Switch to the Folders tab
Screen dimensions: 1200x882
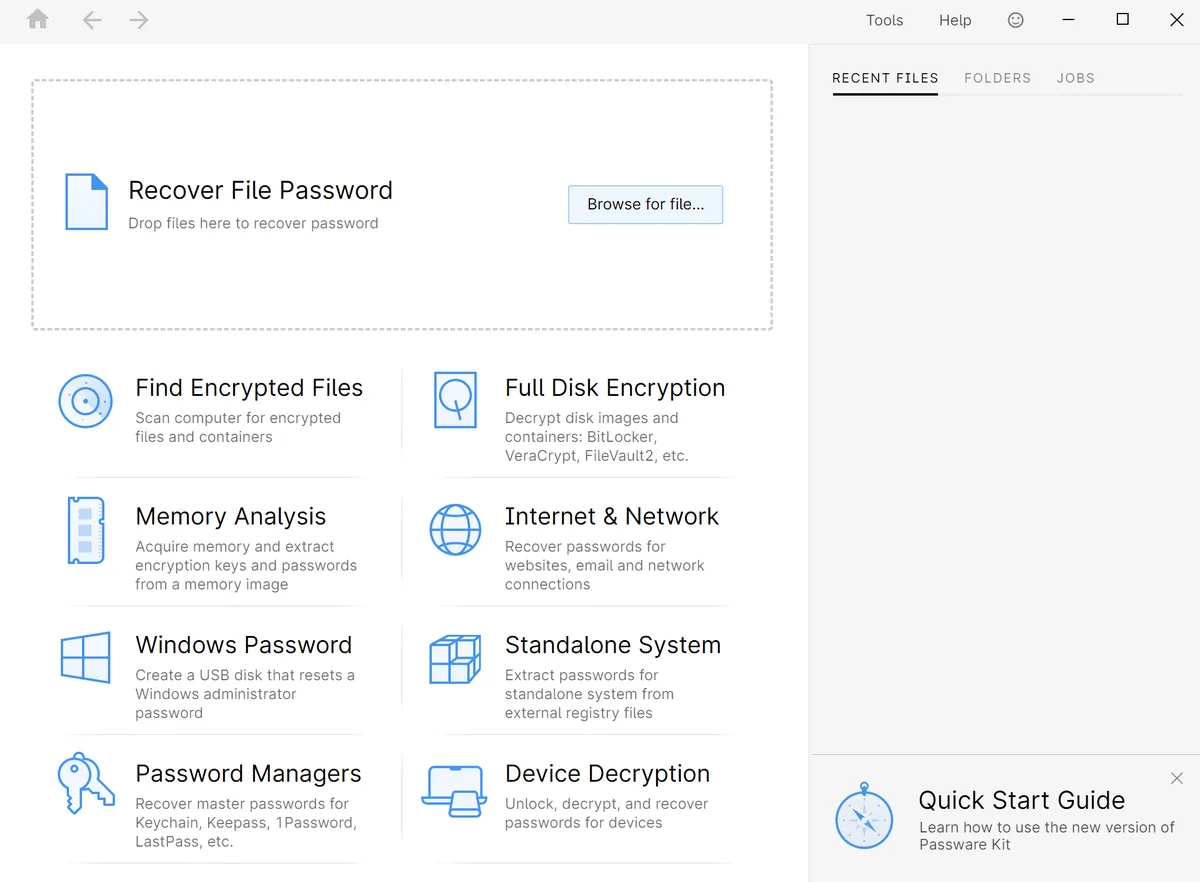pyautogui.click(x=997, y=78)
